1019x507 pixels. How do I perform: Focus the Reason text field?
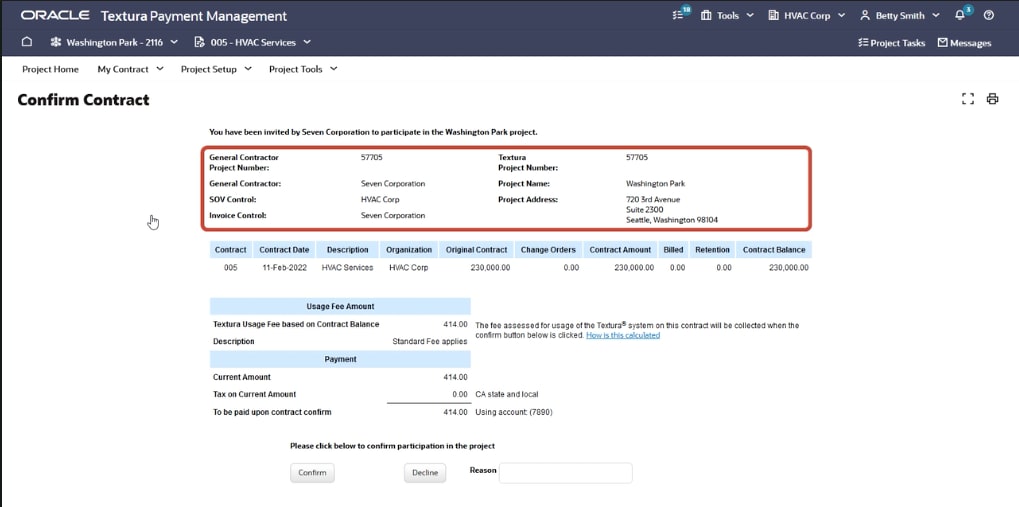tap(566, 473)
